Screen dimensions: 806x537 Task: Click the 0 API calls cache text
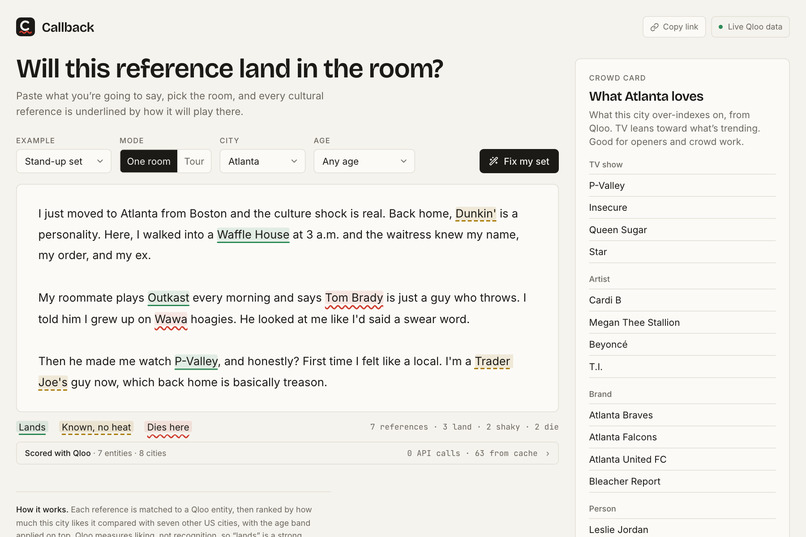[x=472, y=453]
